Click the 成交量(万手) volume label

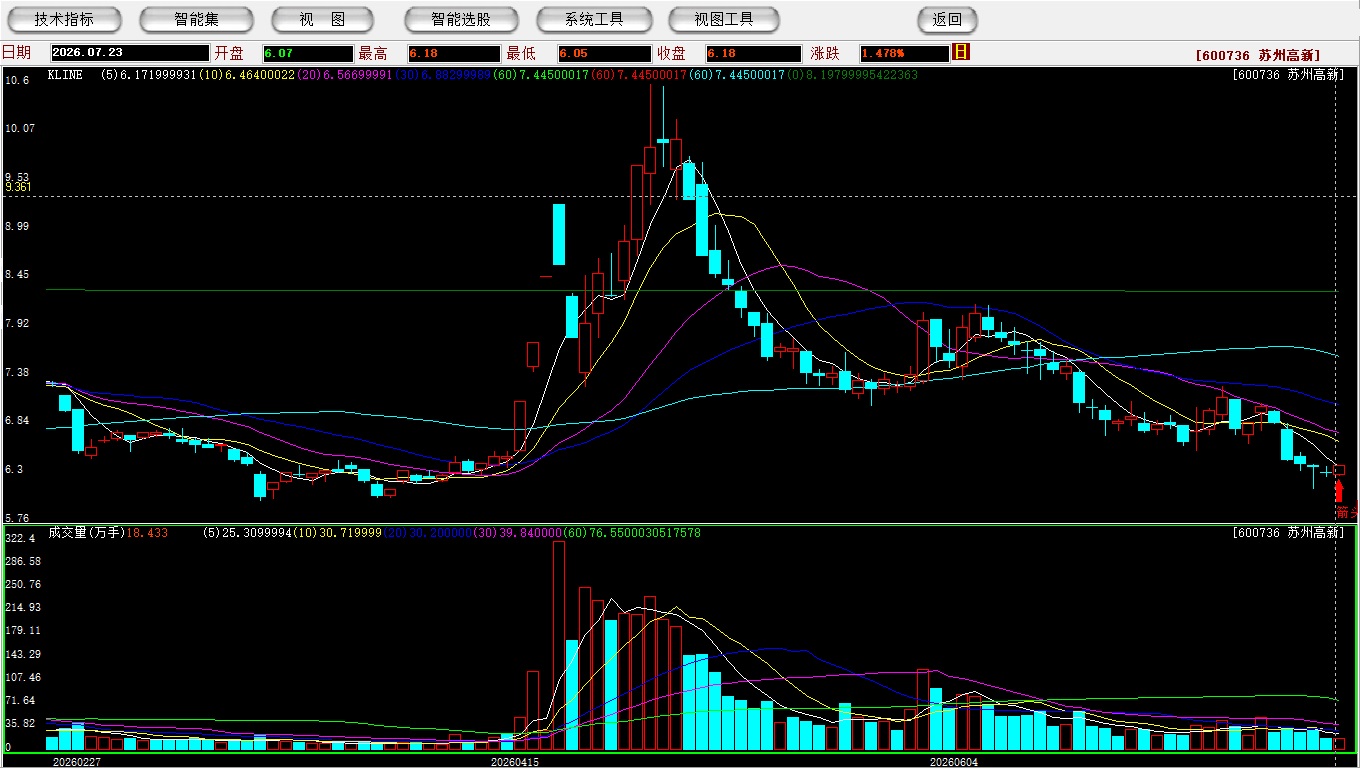pyautogui.click(x=86, y=533)
